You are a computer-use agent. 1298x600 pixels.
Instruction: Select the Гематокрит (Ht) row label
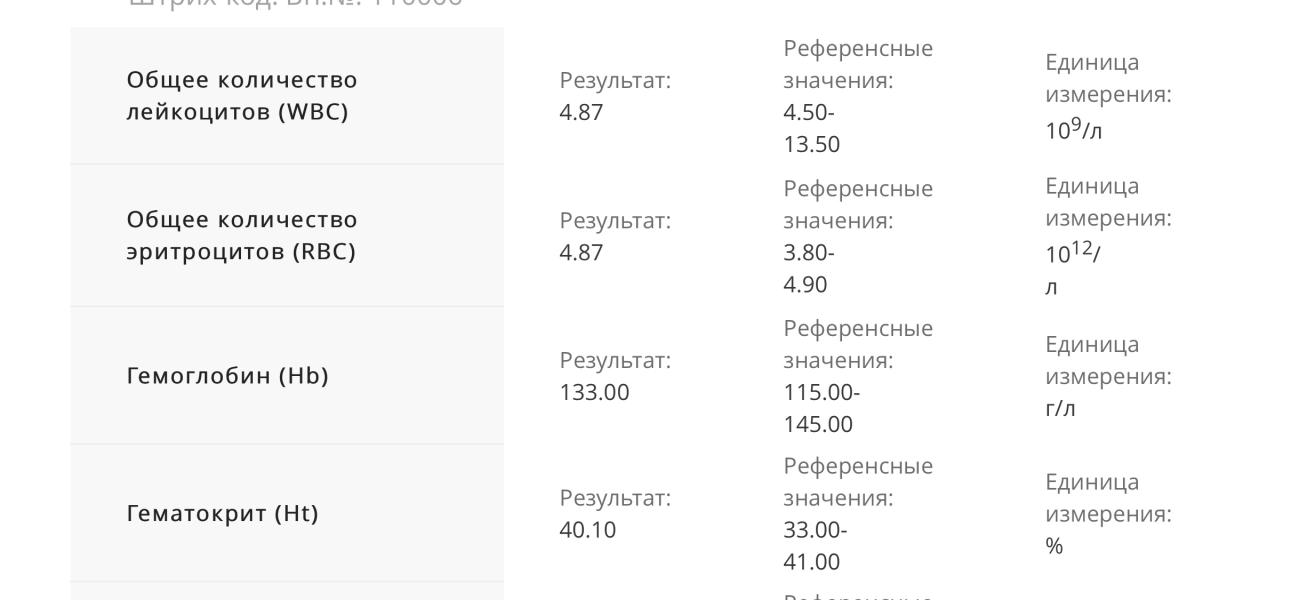[x=222, y=513]
